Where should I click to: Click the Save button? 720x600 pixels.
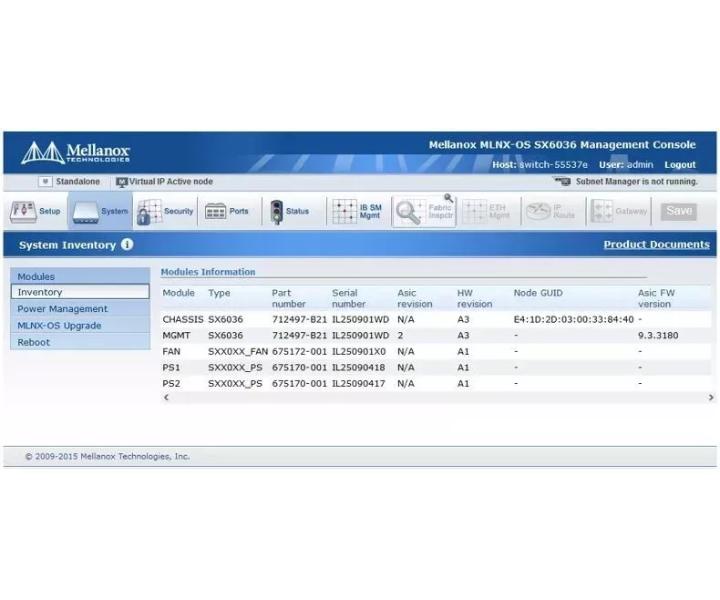[679, 211]
